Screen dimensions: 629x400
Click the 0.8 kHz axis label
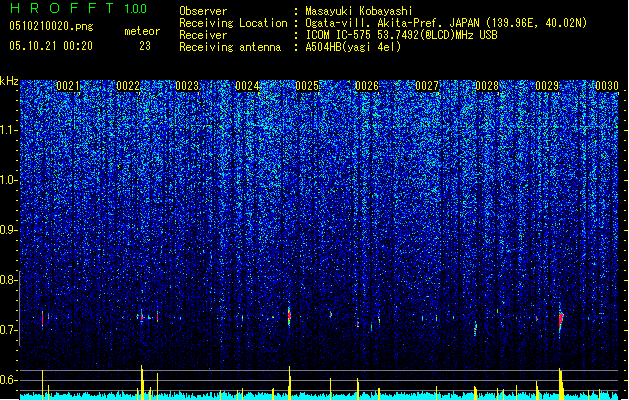pos(8,280)
